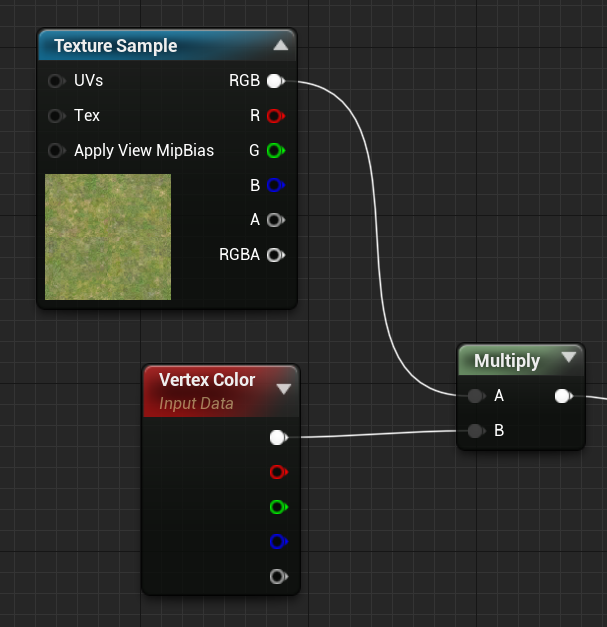
Task: Click the grass texture preview thumbnail
Action: [108, 237]
